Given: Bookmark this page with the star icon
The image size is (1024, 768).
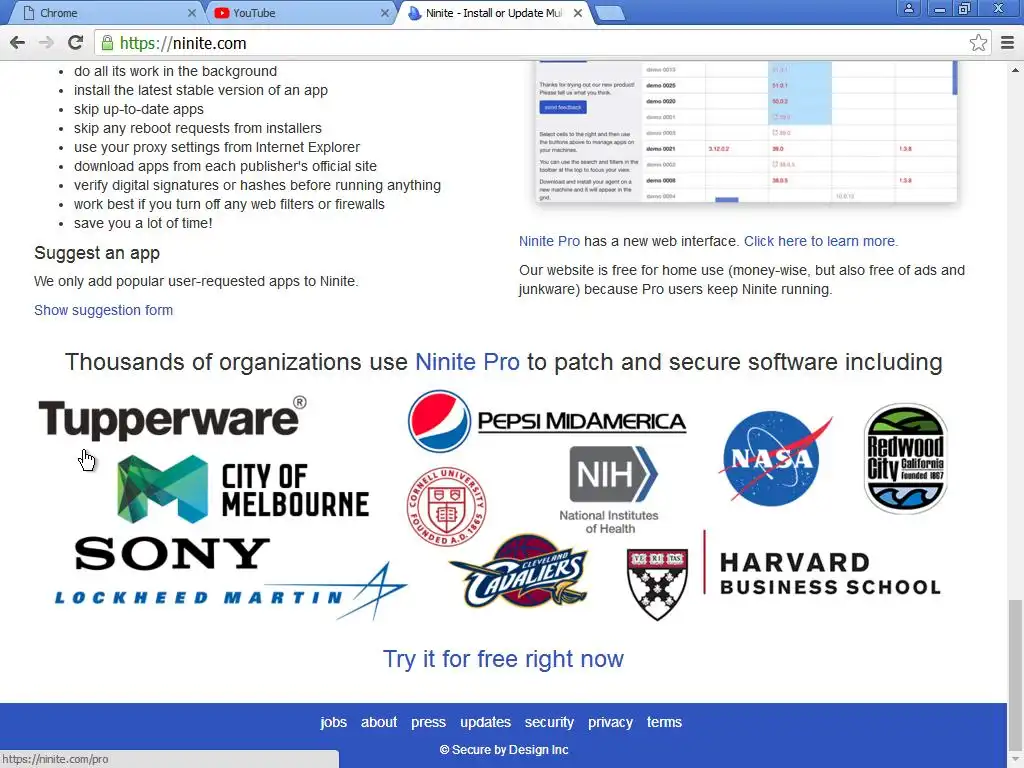Looking at the screenshot, I should click(978, 43).
